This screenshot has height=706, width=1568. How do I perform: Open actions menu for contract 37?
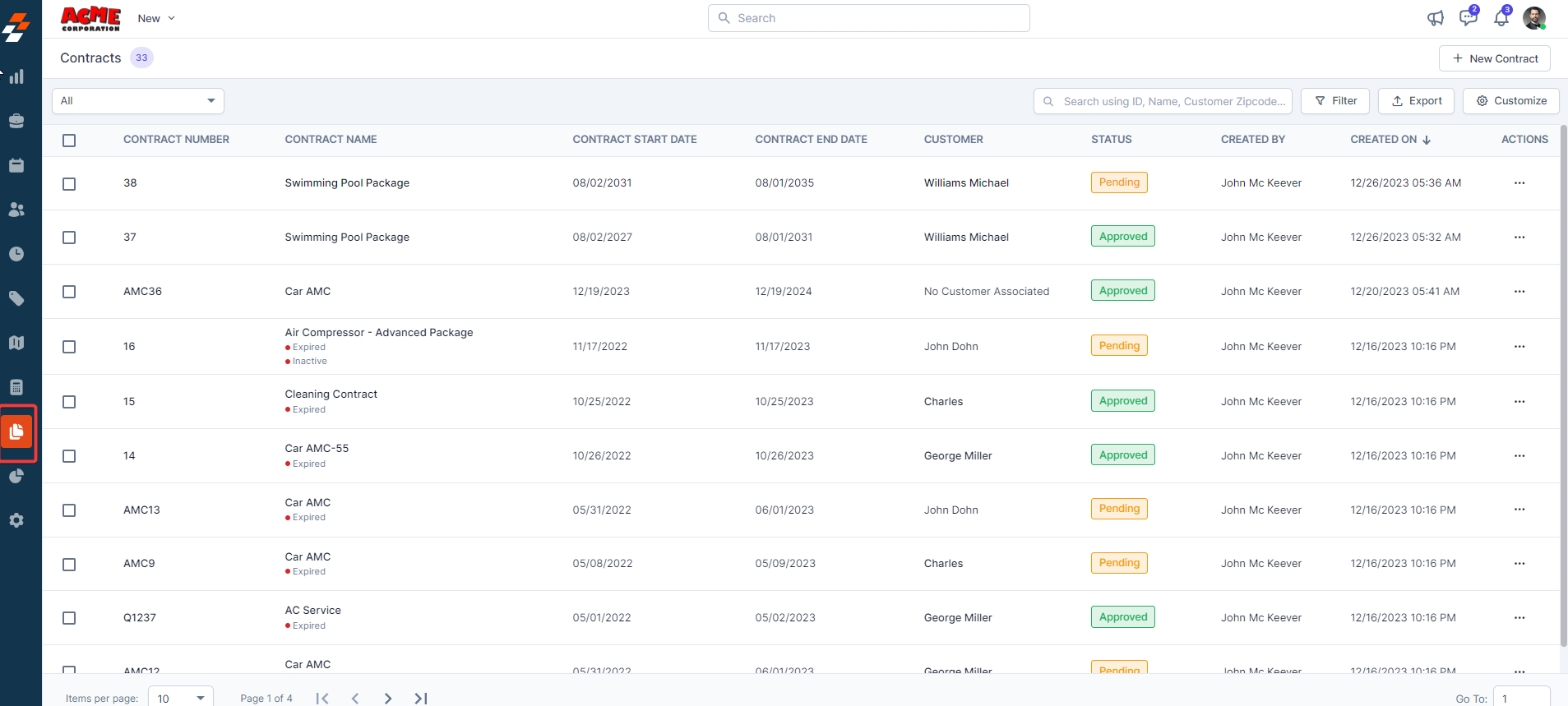(1519, 238)
